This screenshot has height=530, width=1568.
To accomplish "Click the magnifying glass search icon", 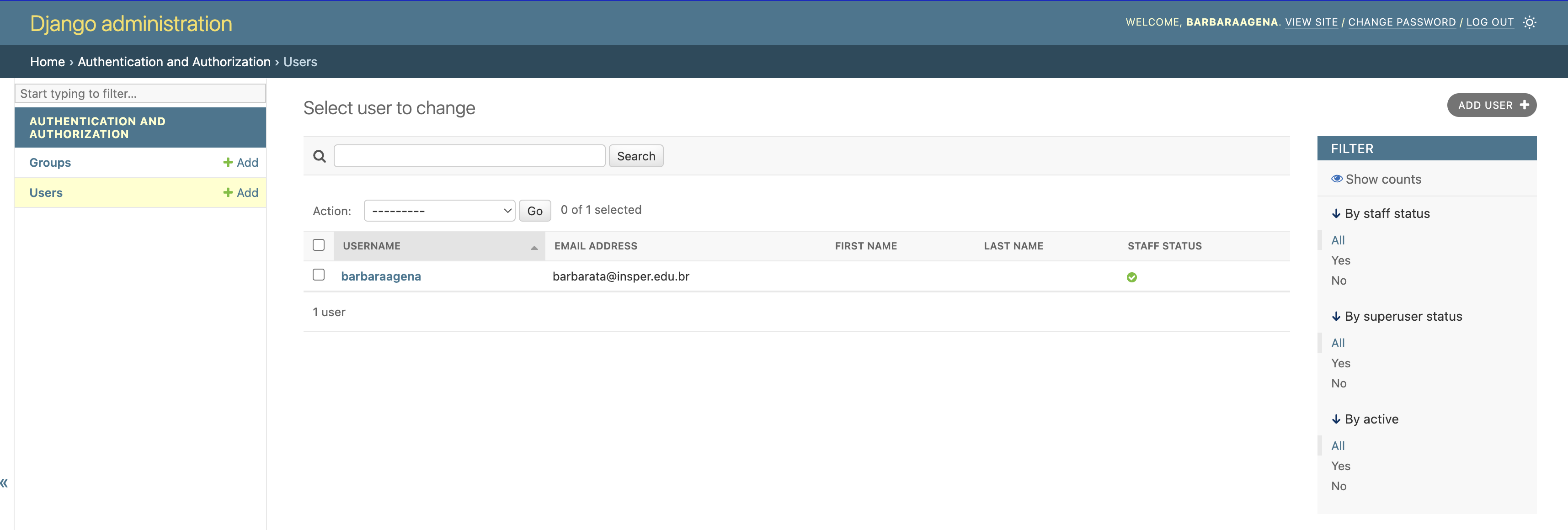I will tap(319, 156).
